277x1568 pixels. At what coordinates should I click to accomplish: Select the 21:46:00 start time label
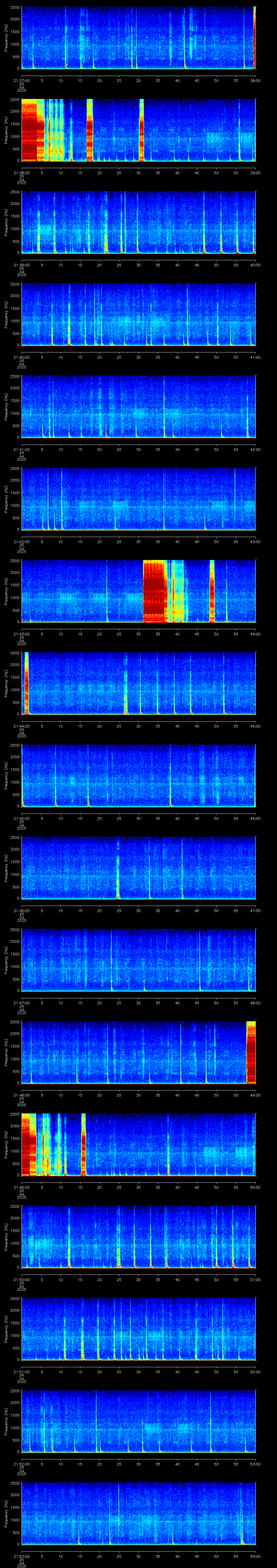click(21, 910)
